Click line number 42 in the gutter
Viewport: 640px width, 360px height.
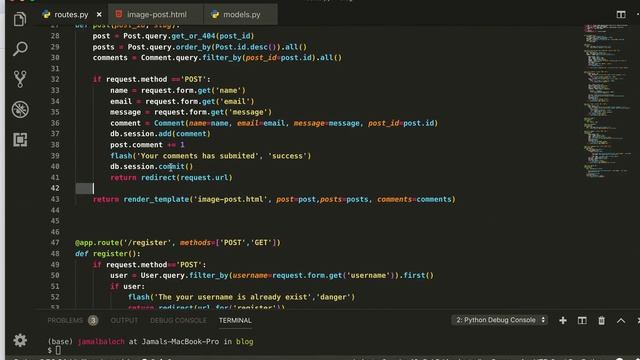click(x=55, y=188)
